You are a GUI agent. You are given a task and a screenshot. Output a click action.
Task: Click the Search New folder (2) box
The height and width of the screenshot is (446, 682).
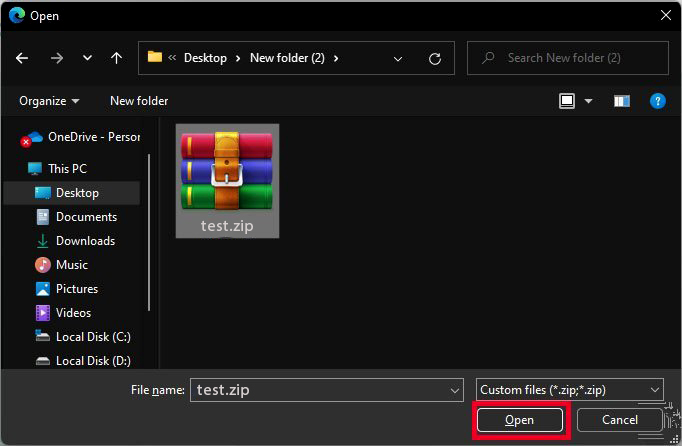coord(568,58)
